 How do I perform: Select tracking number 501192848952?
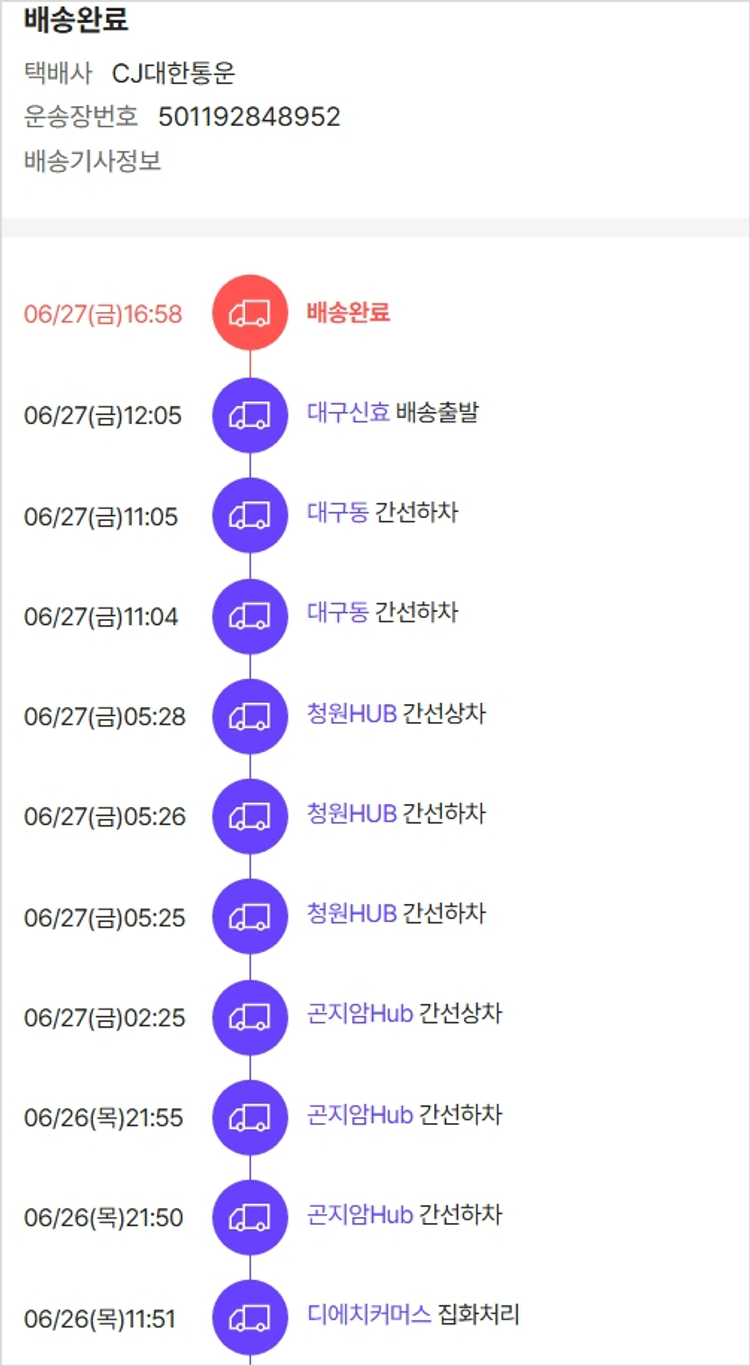pos(249,117)
